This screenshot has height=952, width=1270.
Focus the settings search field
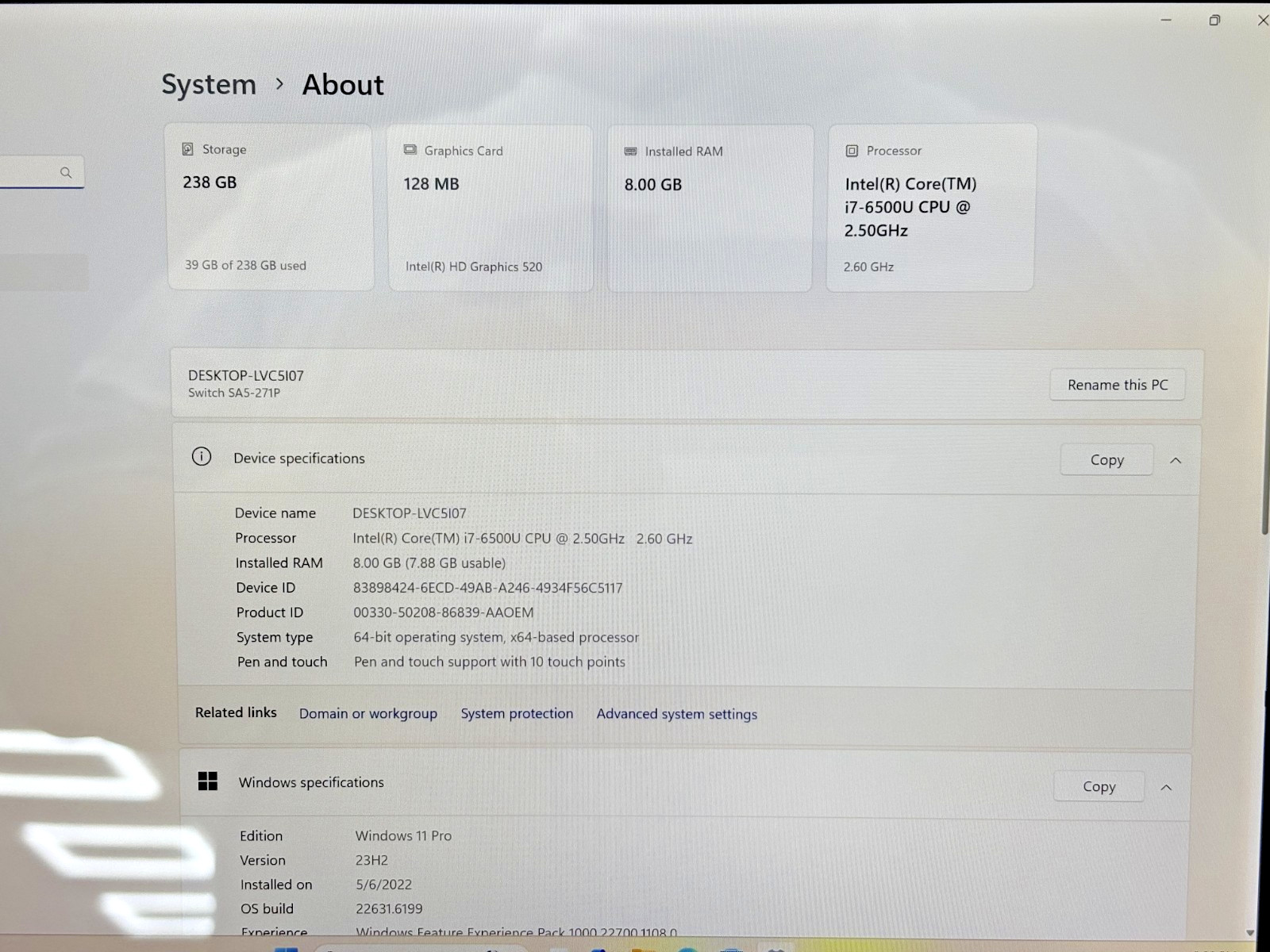pos(41,172)
